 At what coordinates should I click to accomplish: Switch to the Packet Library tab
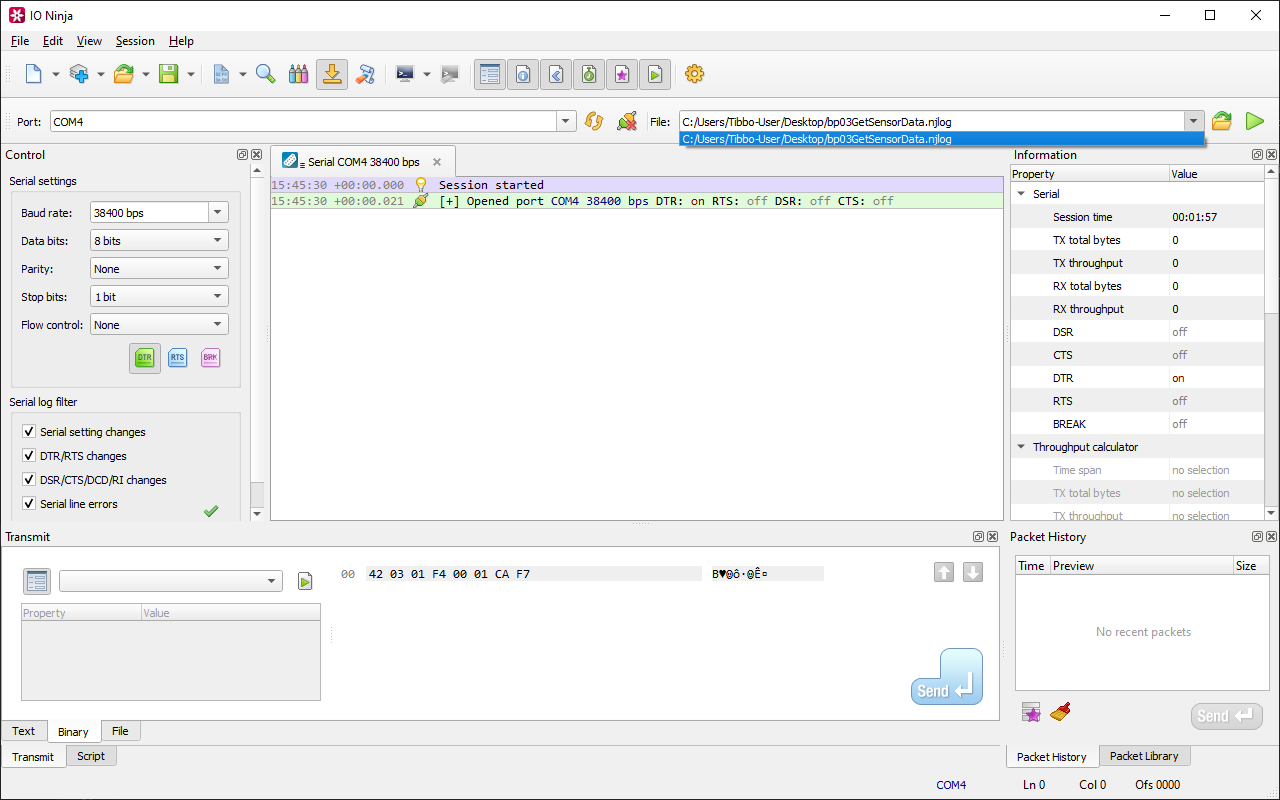pos(1144,756)
